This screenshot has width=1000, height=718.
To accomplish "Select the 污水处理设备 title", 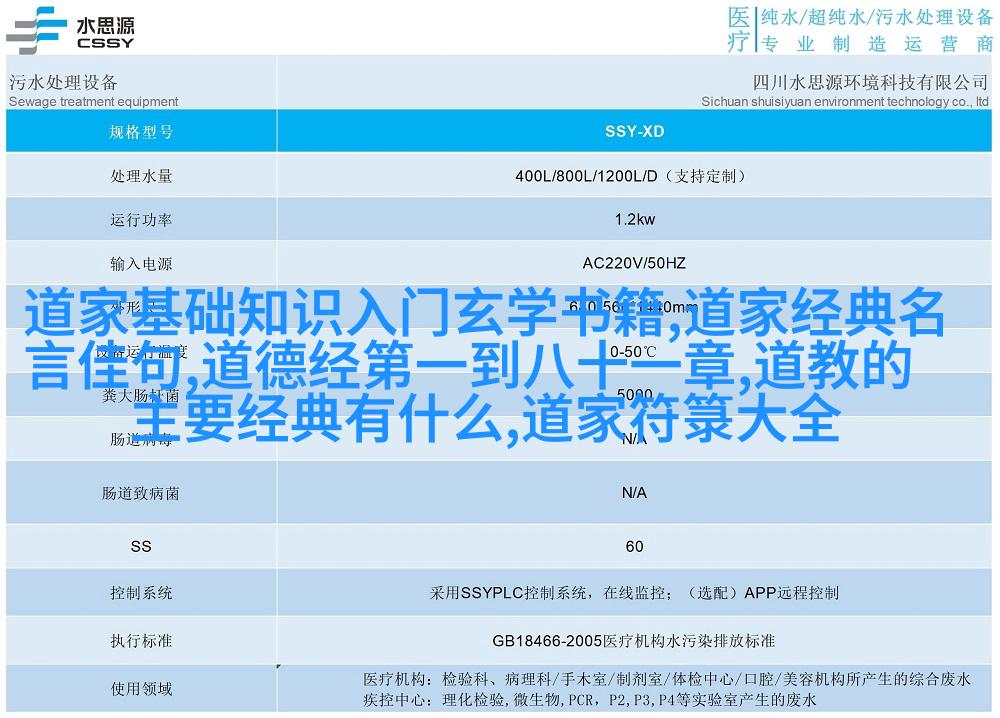I will pyautogui.click(x=63, y=82).
